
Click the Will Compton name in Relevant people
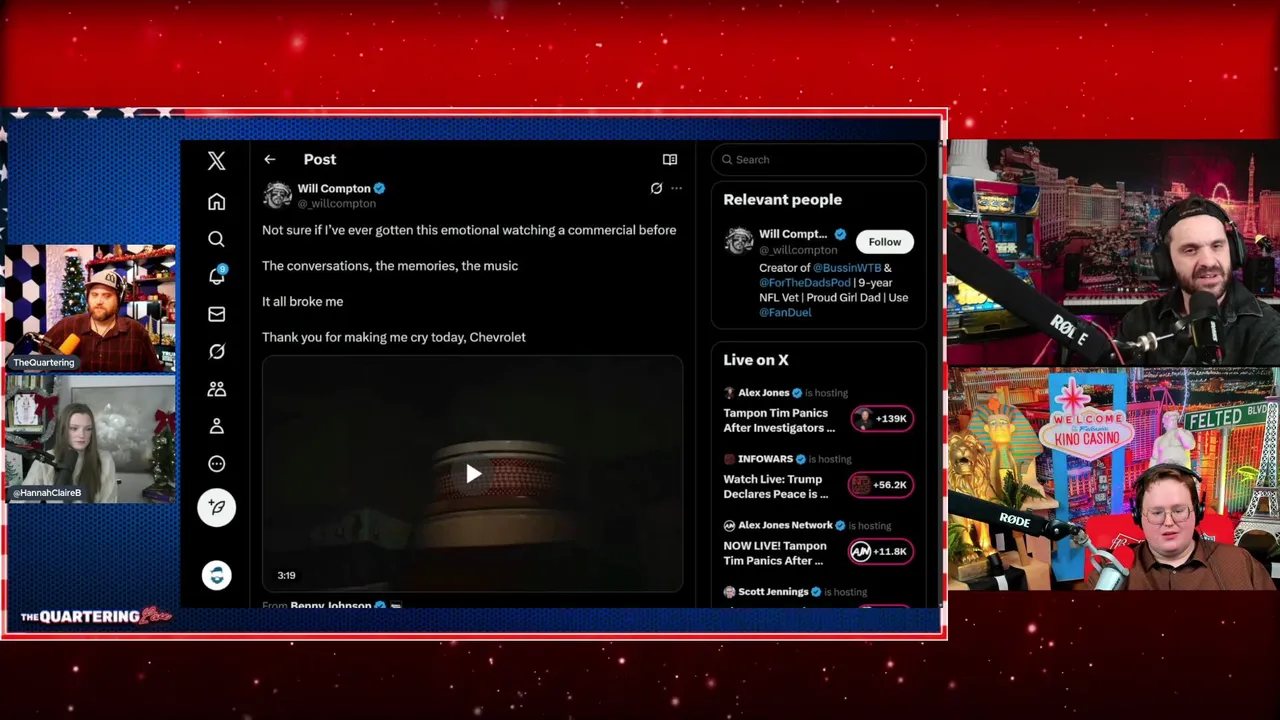(793, 234)
